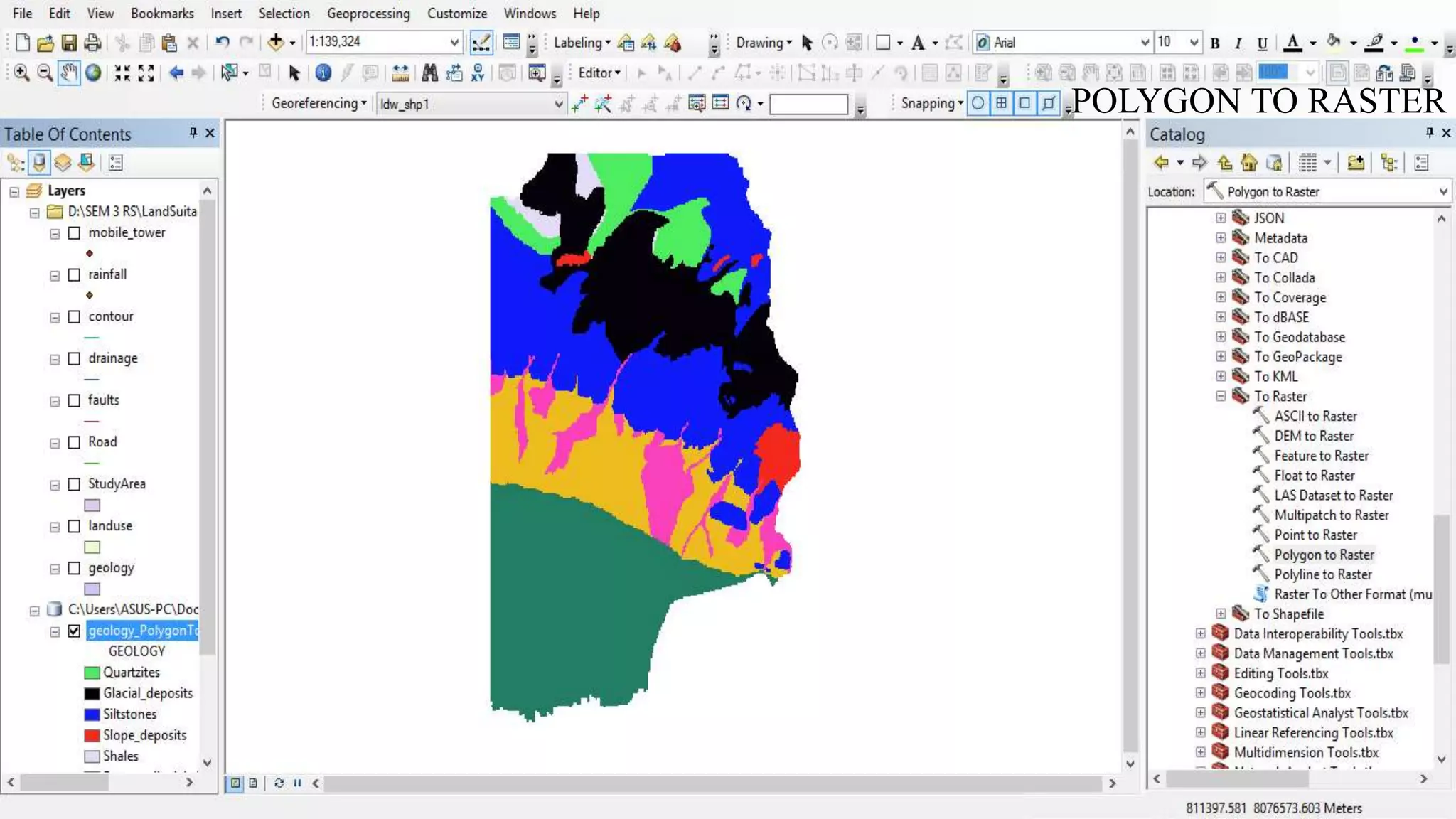Image resolution: width=1456 pixels, height=819 pixels.
Task: Click the Quartzites green legend swatch
Action: [92, 673]
